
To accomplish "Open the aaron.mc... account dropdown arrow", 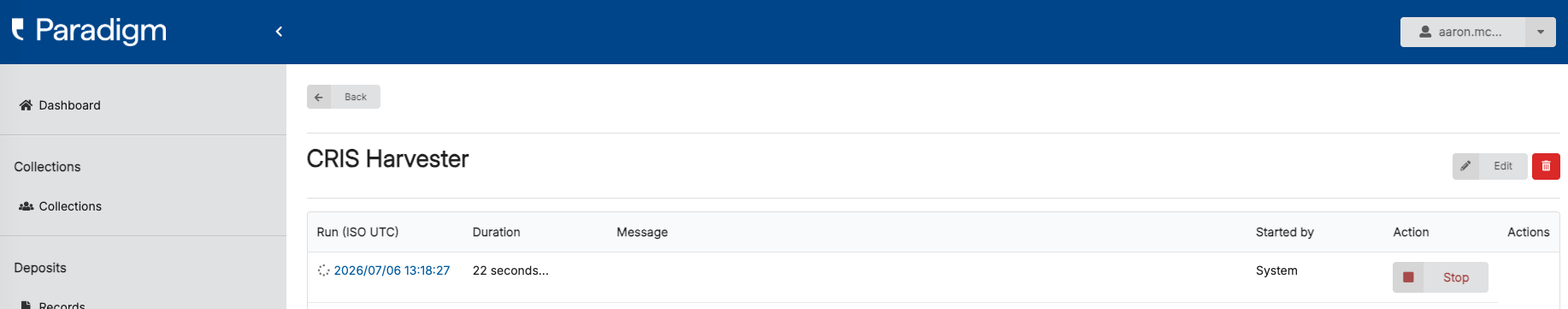I will (x=1541, y=32).
